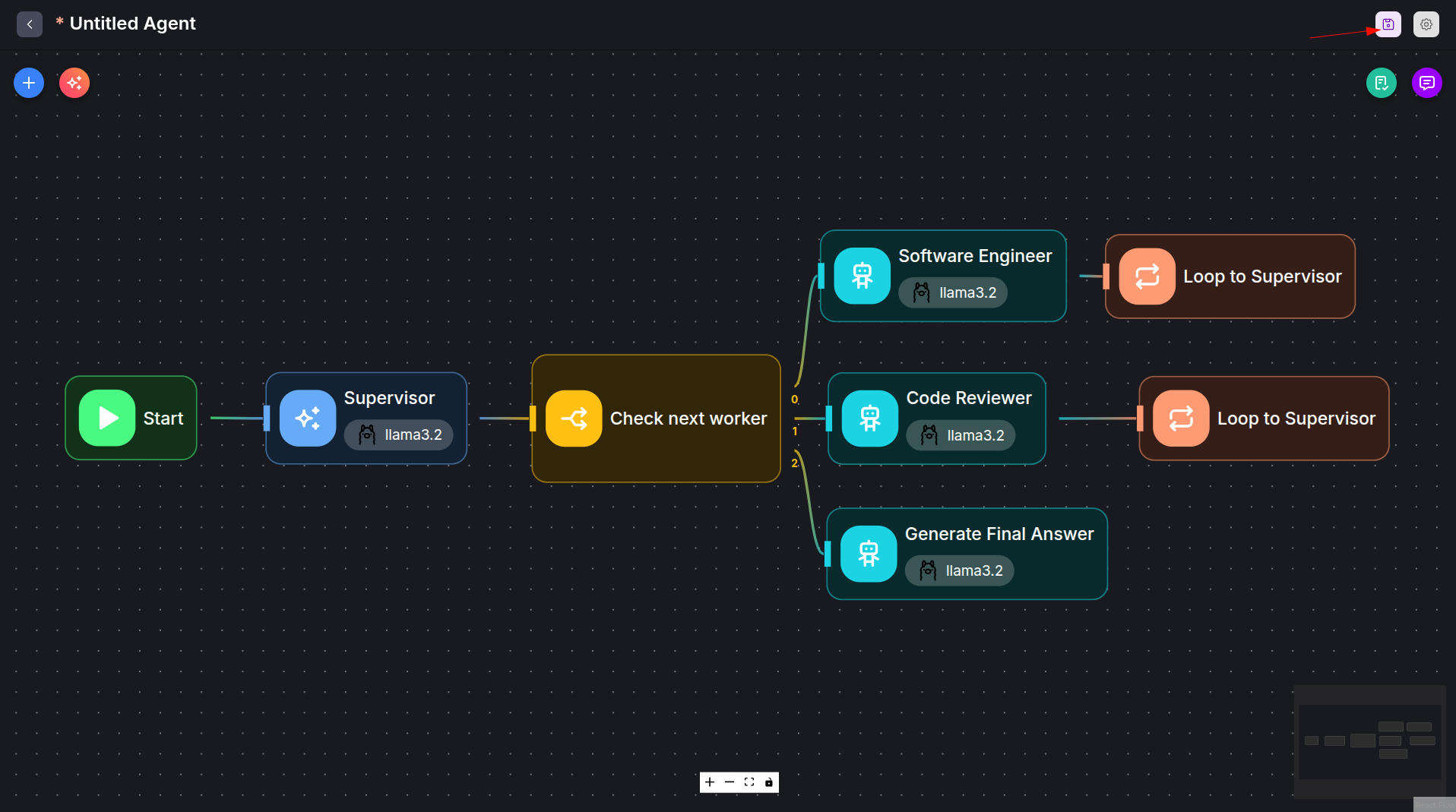1456x812 pixels.
Task: Open the settings gear icon
Action: pyautogui.click(x=1426, y=24)
